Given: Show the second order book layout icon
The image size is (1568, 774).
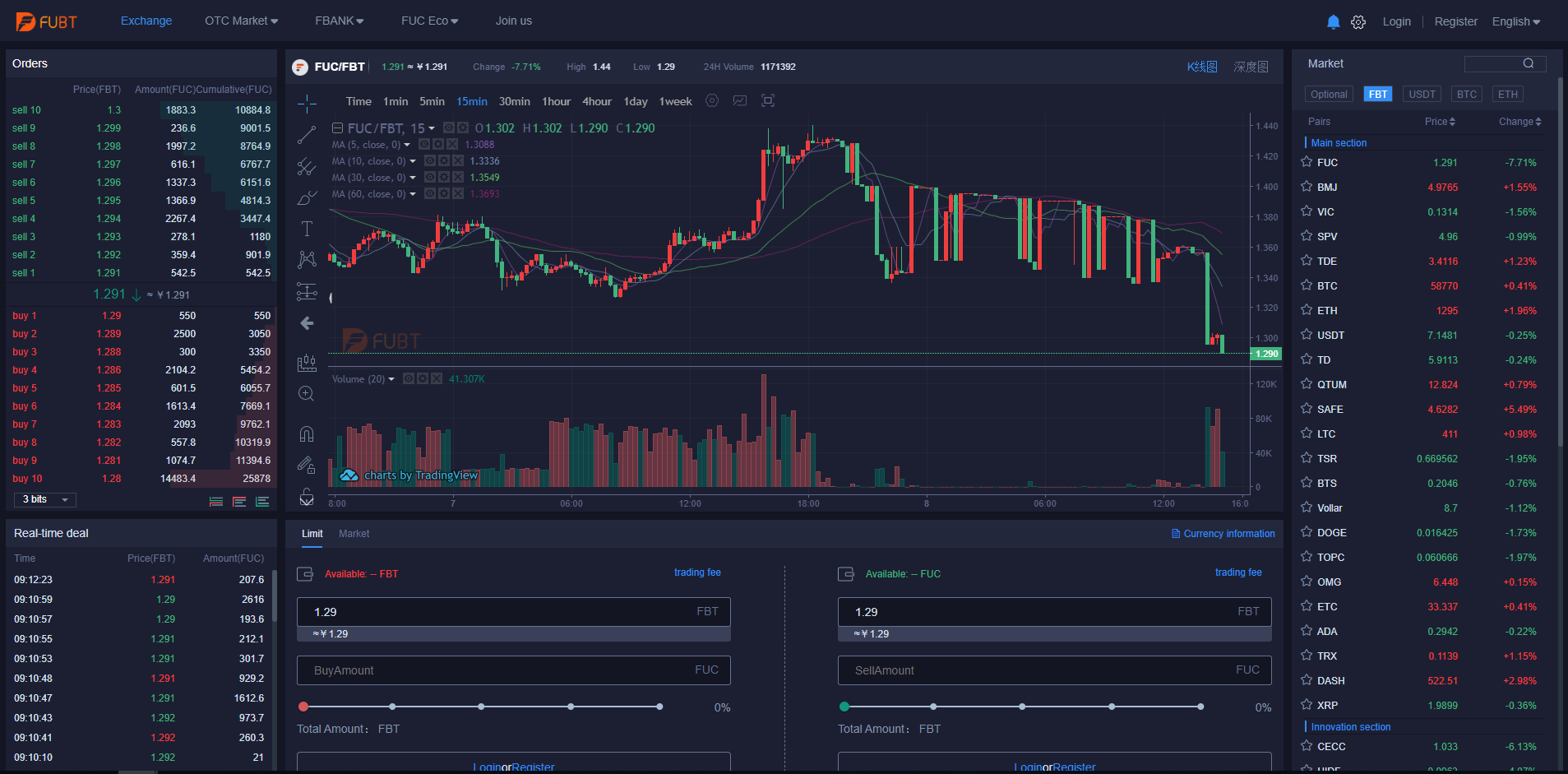Looking at the screenshot, I should click(x=239, y=502).
